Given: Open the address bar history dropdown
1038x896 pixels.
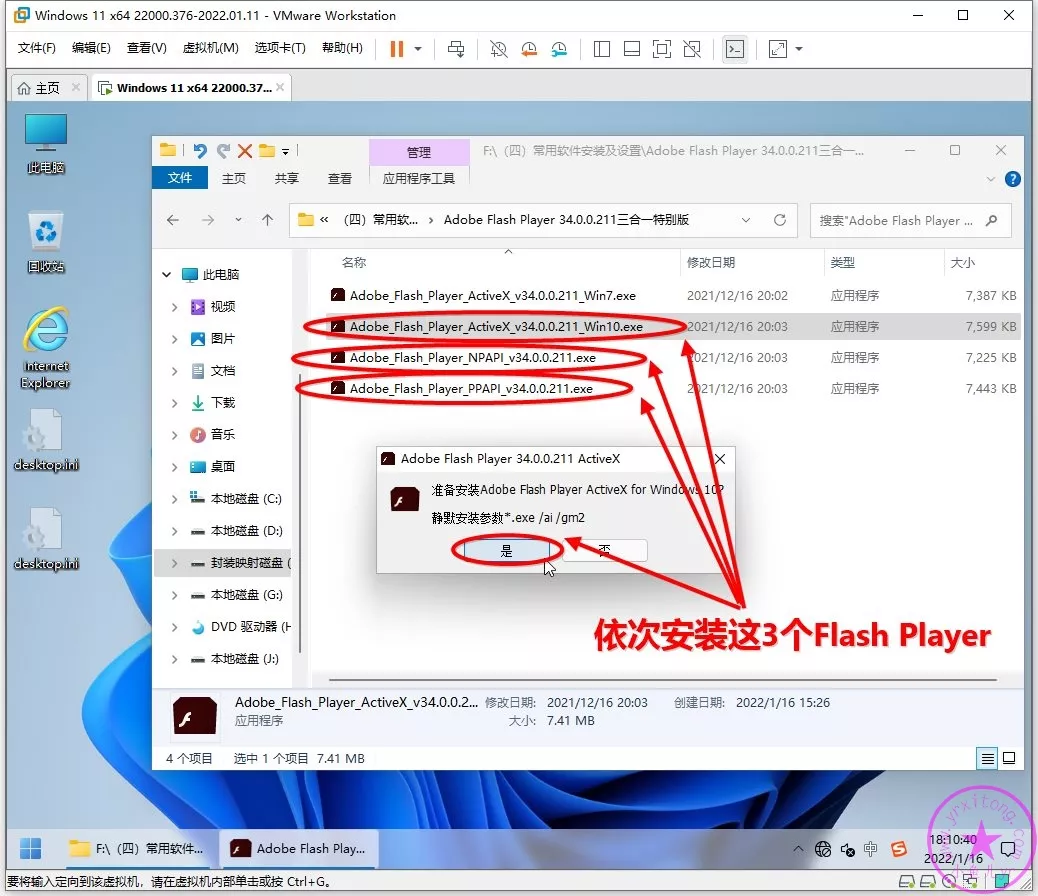Looking at the screenshot, I should click(747, 220).
